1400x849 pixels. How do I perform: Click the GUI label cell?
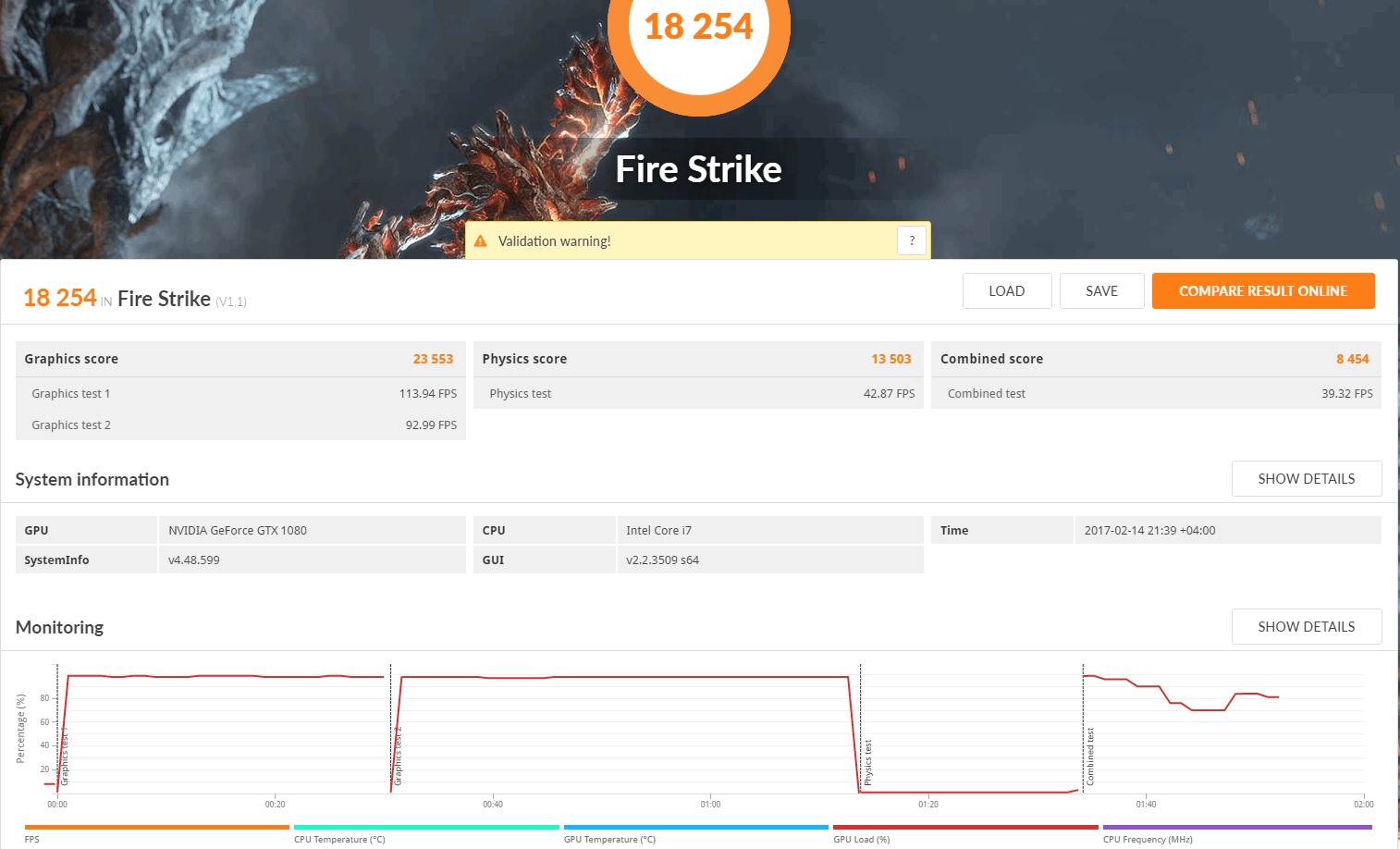pyautogui.click(x=544, y=560)
